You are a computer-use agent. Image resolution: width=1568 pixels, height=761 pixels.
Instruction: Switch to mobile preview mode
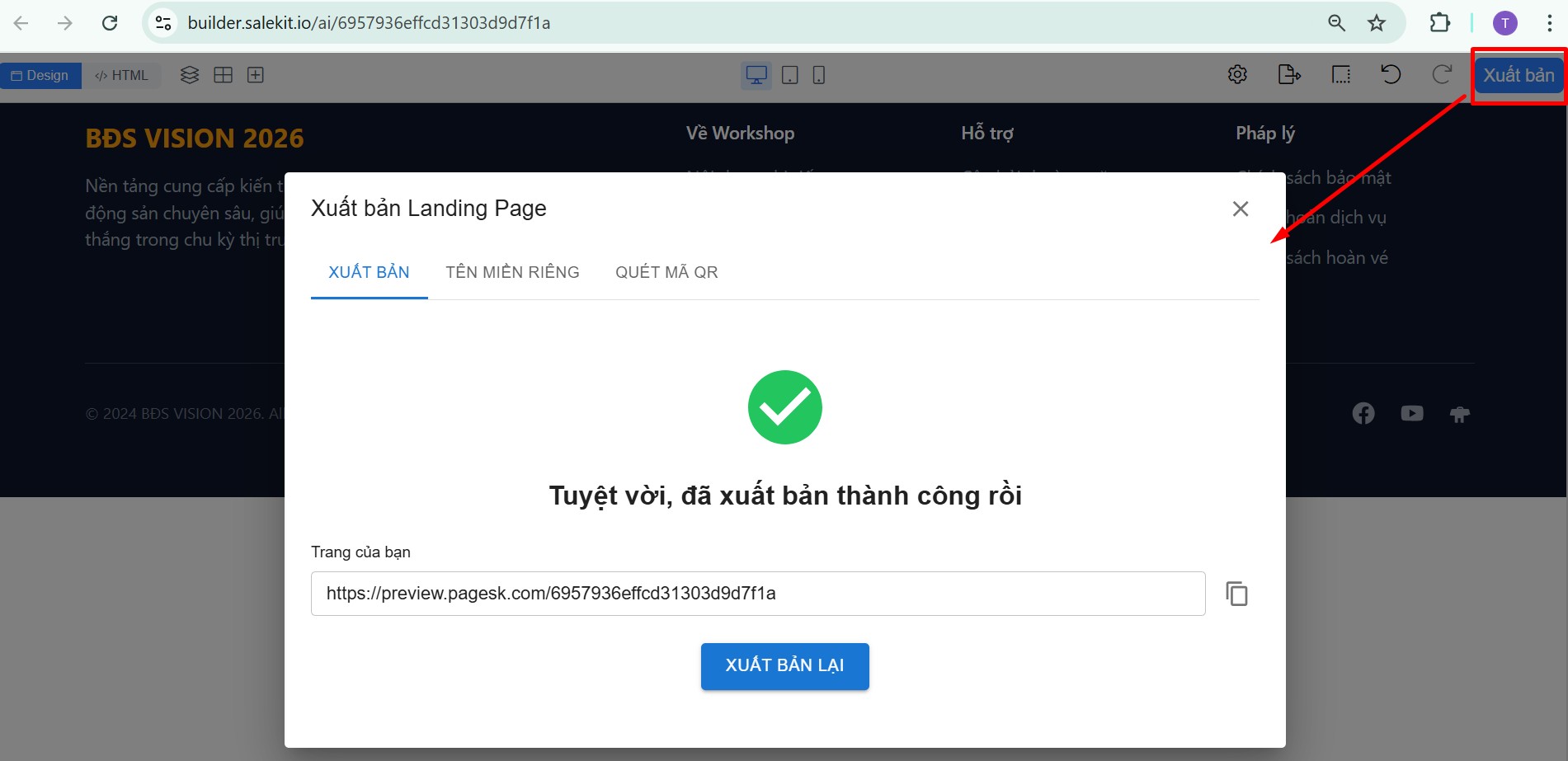point(818,76)
